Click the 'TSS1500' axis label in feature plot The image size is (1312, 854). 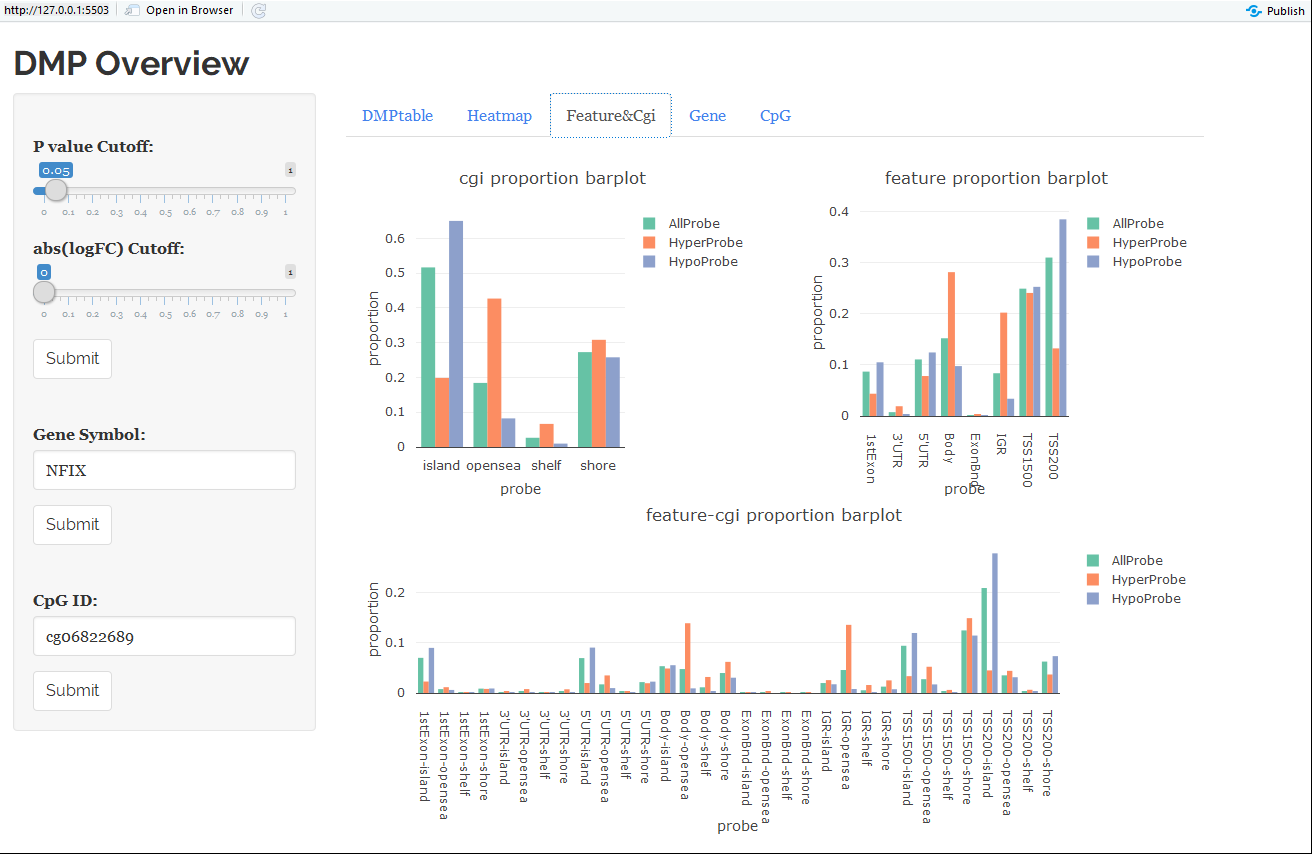pos(1026,461)
